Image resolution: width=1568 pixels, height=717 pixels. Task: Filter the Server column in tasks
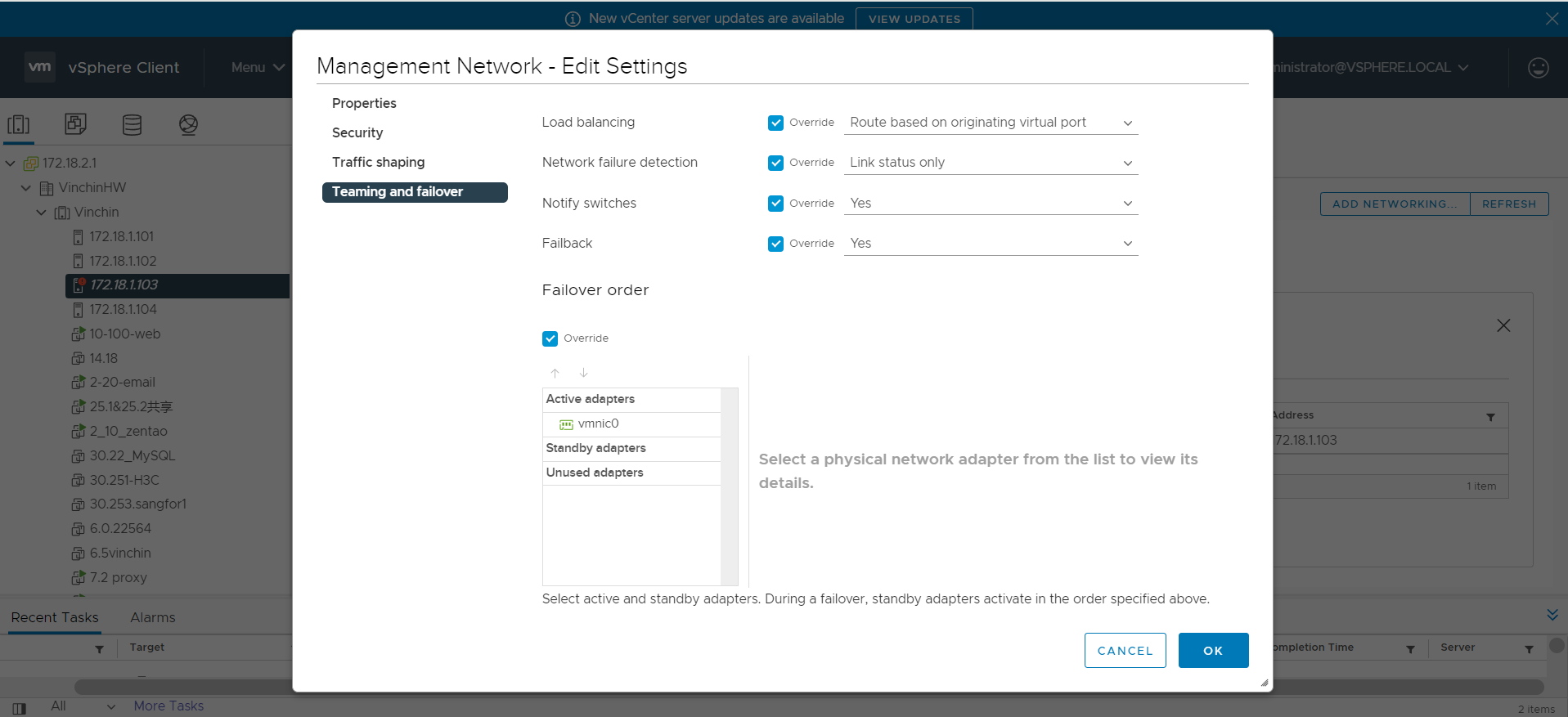pos(1529,649)
